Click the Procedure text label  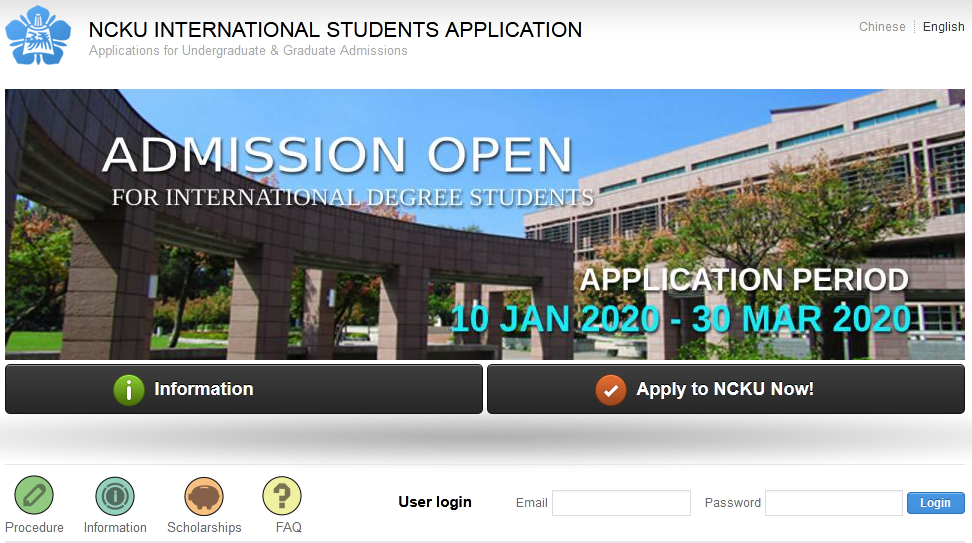tap(34, 528)
